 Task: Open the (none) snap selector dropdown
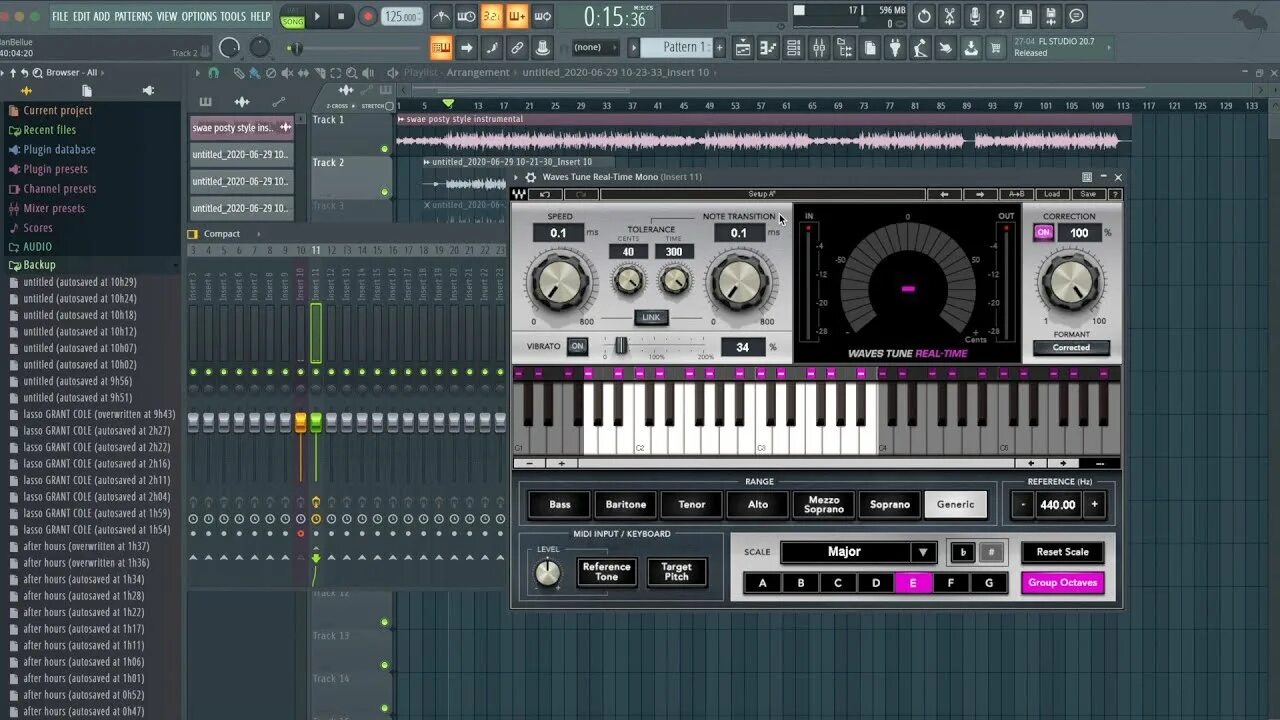pyautogui.click(x=594, y=47)
